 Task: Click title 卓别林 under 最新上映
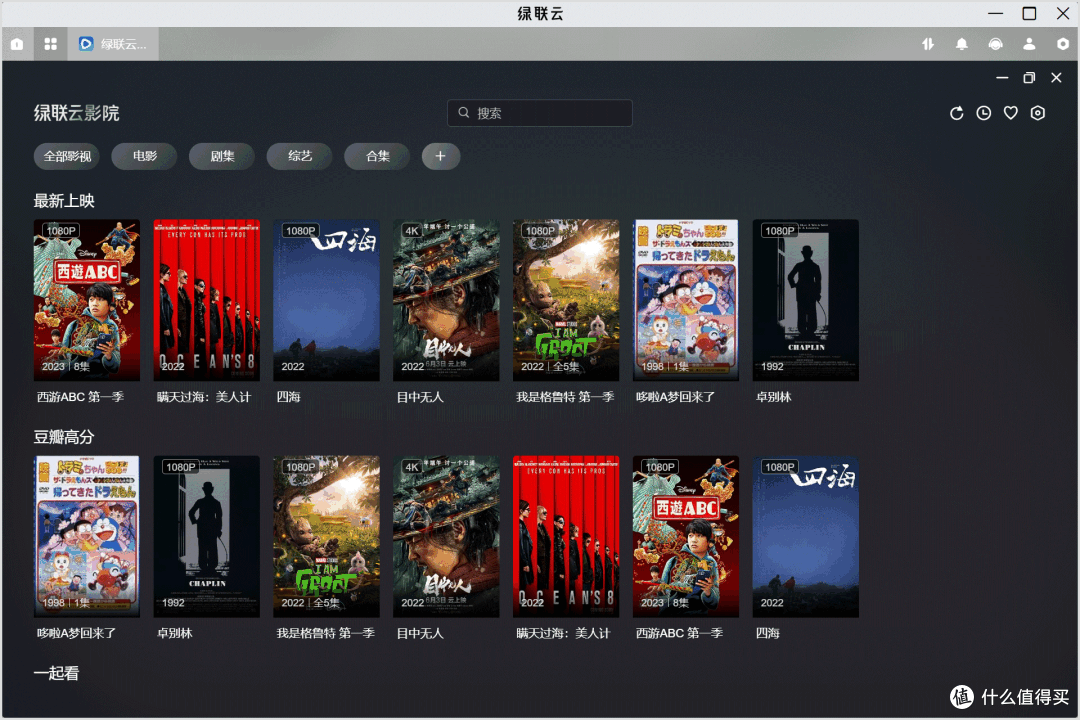click(773, 397)
